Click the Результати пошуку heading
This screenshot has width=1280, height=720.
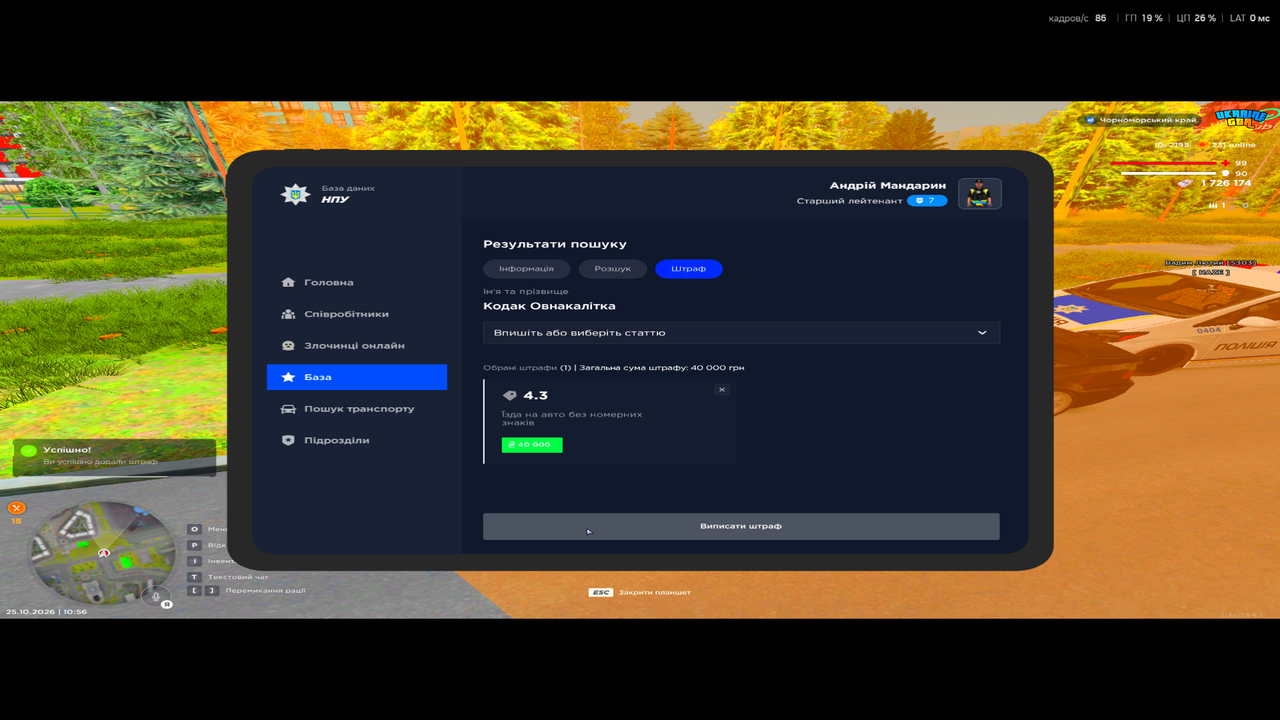pyautogui.click(x=555, y=244)
